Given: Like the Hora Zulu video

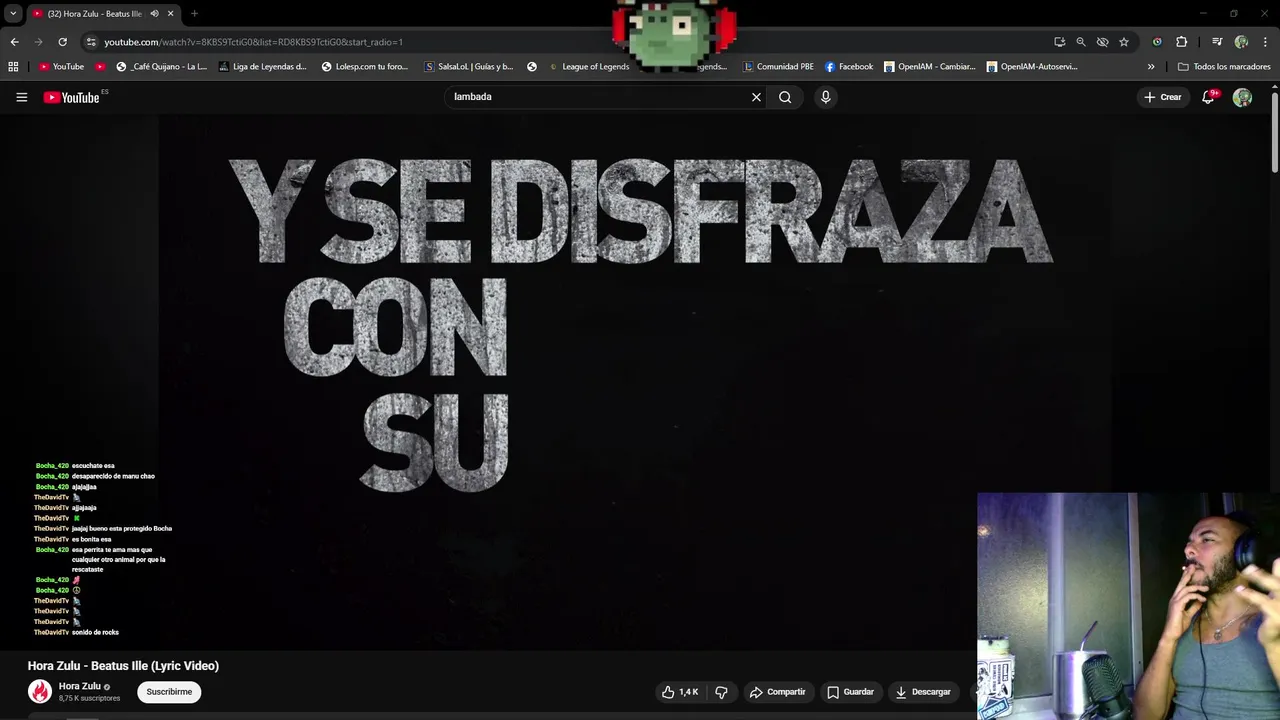Looking at the screenshot, I should 680,692.
